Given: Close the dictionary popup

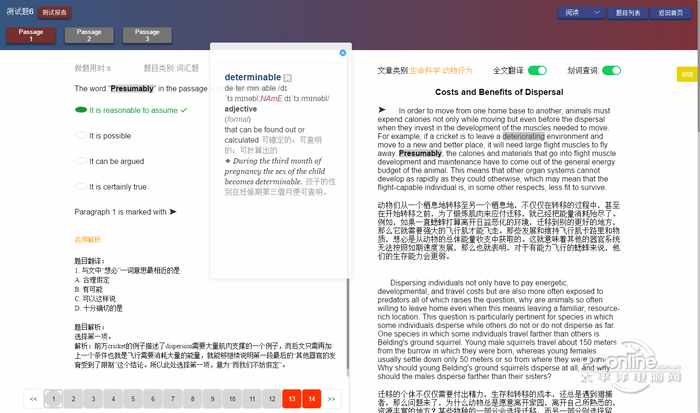Looking at the screenshot, I should (x=342, y=53).
